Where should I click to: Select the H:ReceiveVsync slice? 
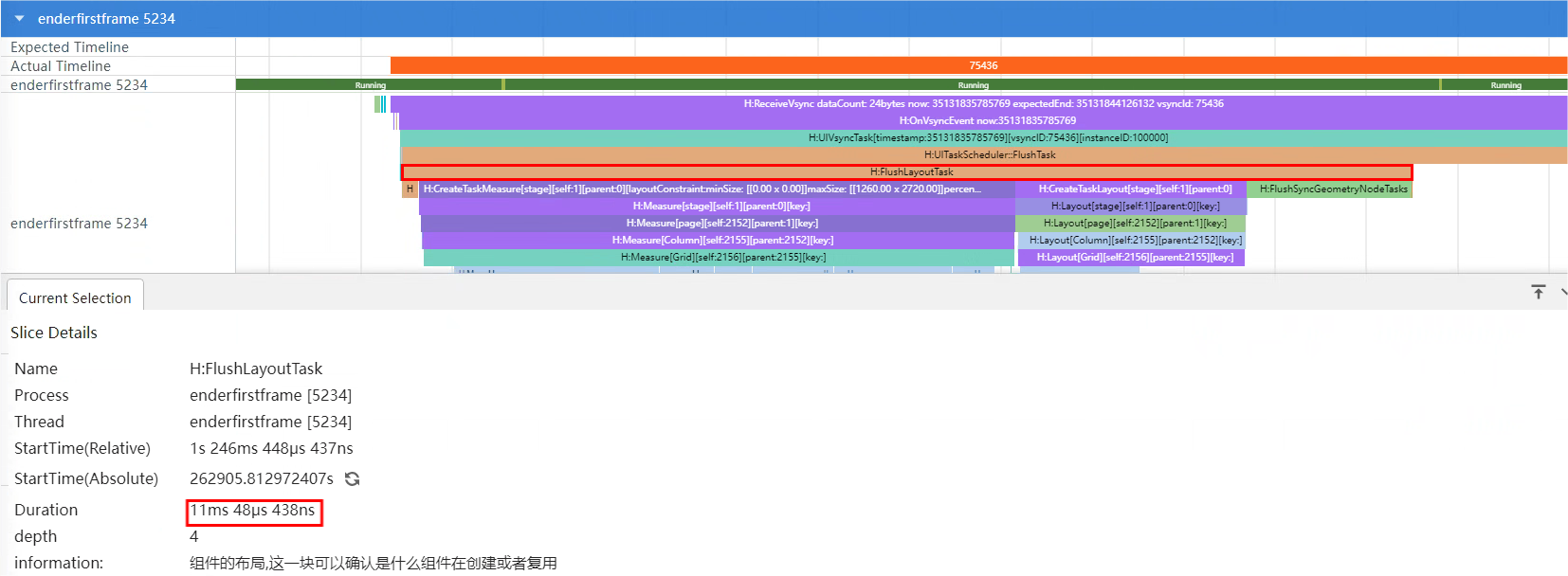click(x=982, y=104)
